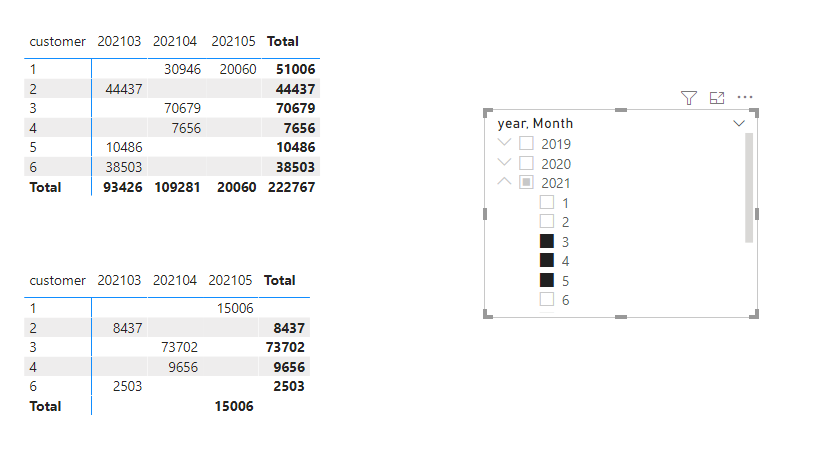
Task: Select cell 8437 under 202103 bottom matrix
Action: (127, 328)
